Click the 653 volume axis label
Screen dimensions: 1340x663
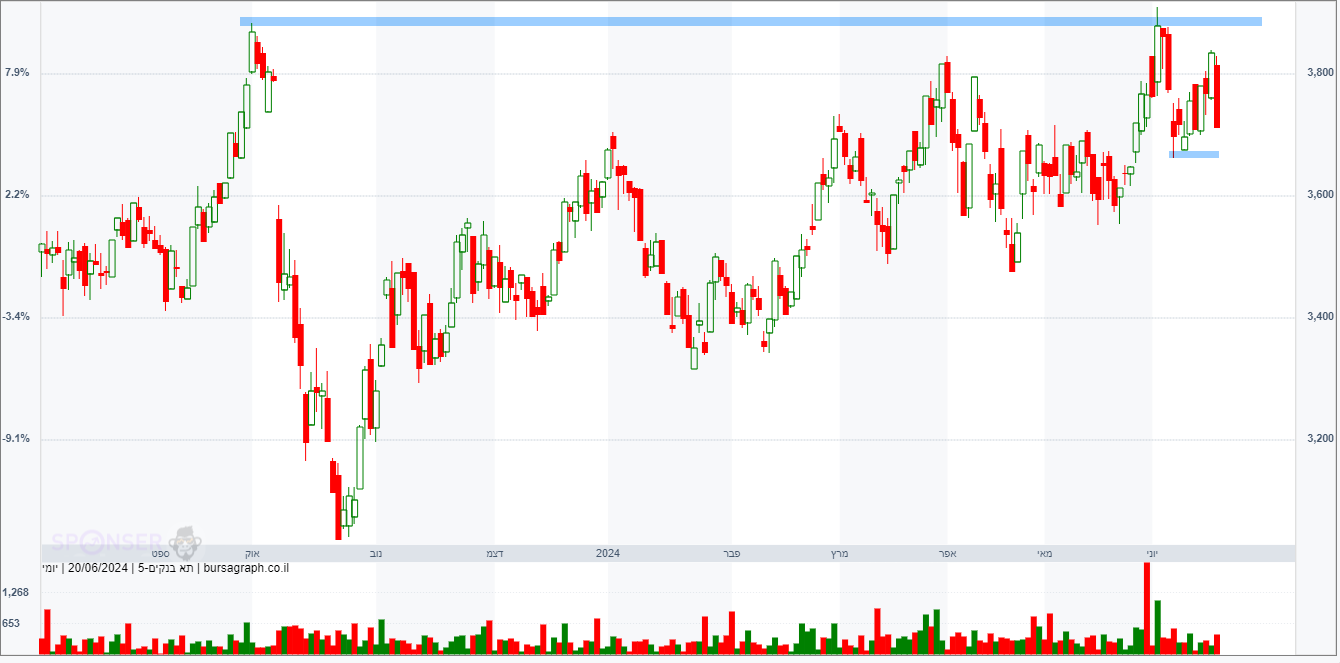[x=12, y=624]
